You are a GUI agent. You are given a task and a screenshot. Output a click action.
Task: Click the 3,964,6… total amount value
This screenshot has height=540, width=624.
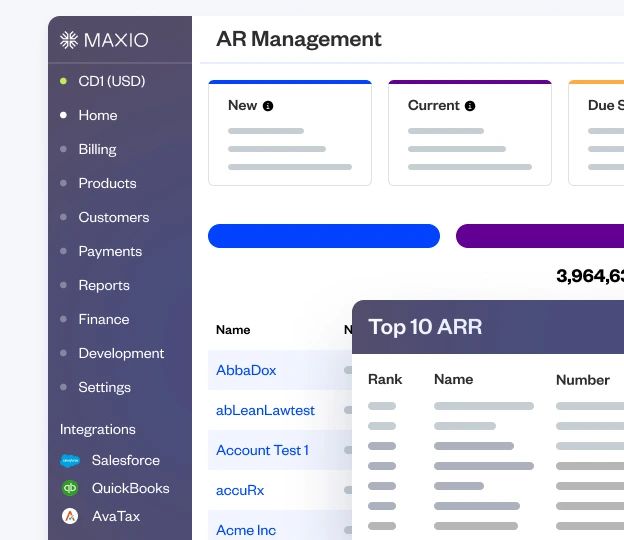coord(590,276)
